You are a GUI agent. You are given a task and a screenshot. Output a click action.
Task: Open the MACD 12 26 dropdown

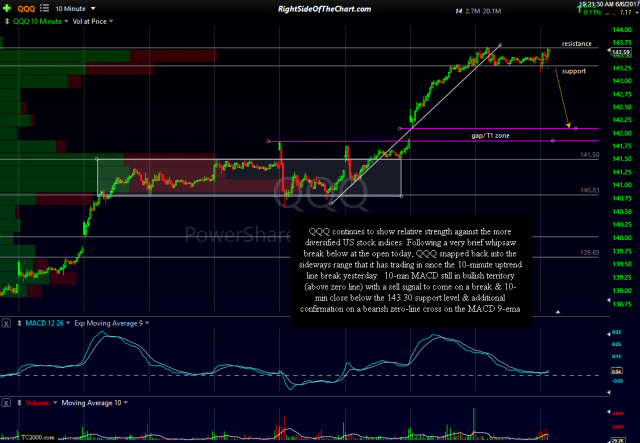pyautogui.click(x=47, y=323)
